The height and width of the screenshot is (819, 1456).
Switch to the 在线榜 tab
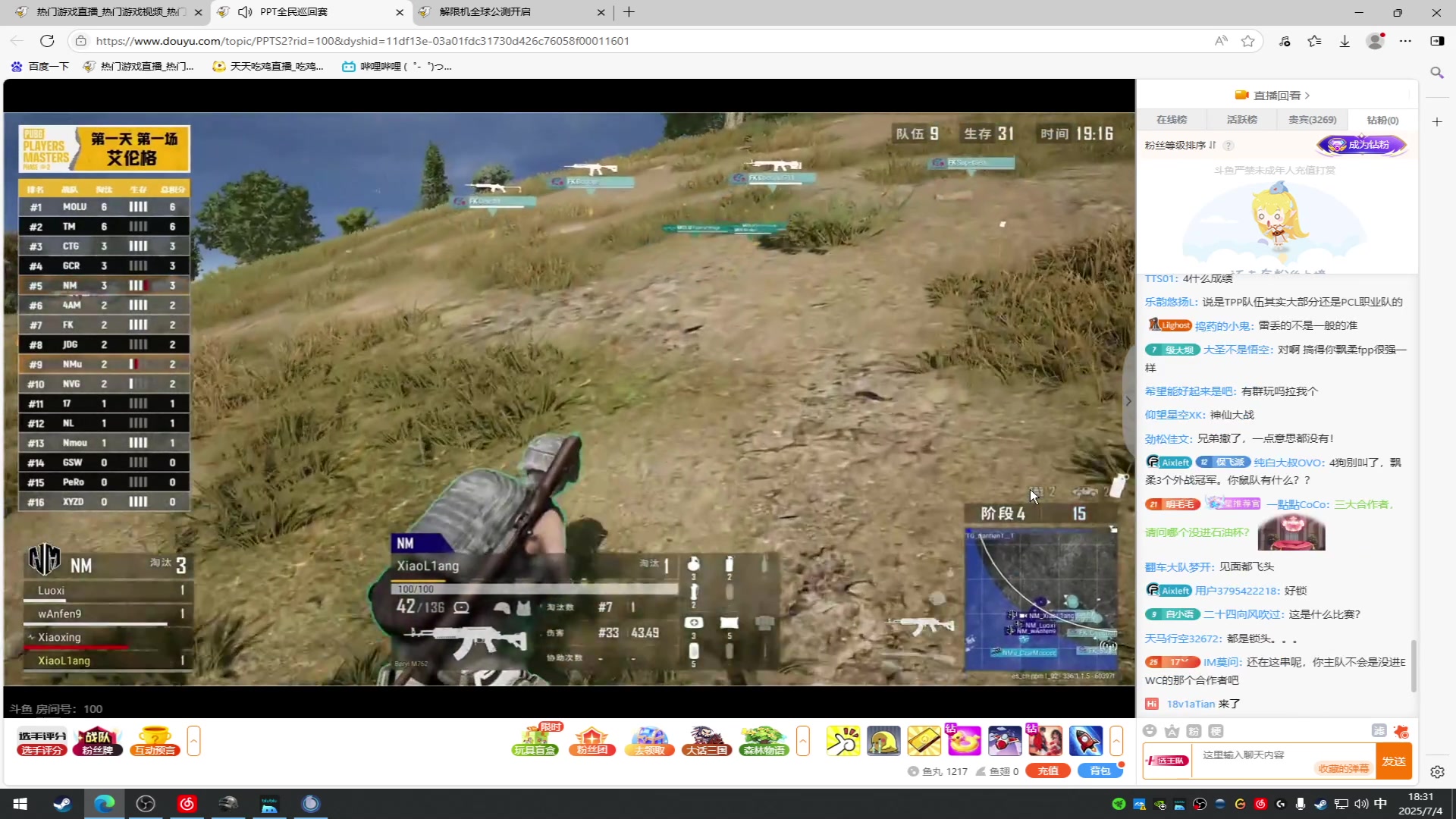(x=1172, y=120)
